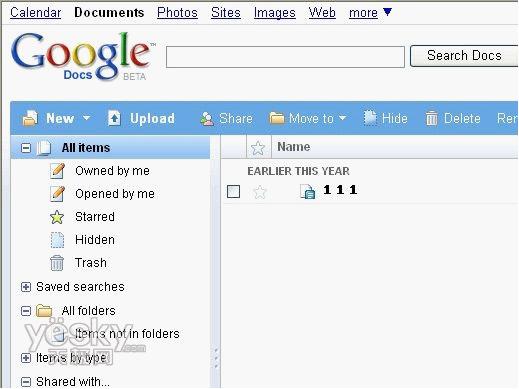This screenshot has width=519, height=389.
Task: Click the Starred green star icon
Action: [x=57, y=217]
